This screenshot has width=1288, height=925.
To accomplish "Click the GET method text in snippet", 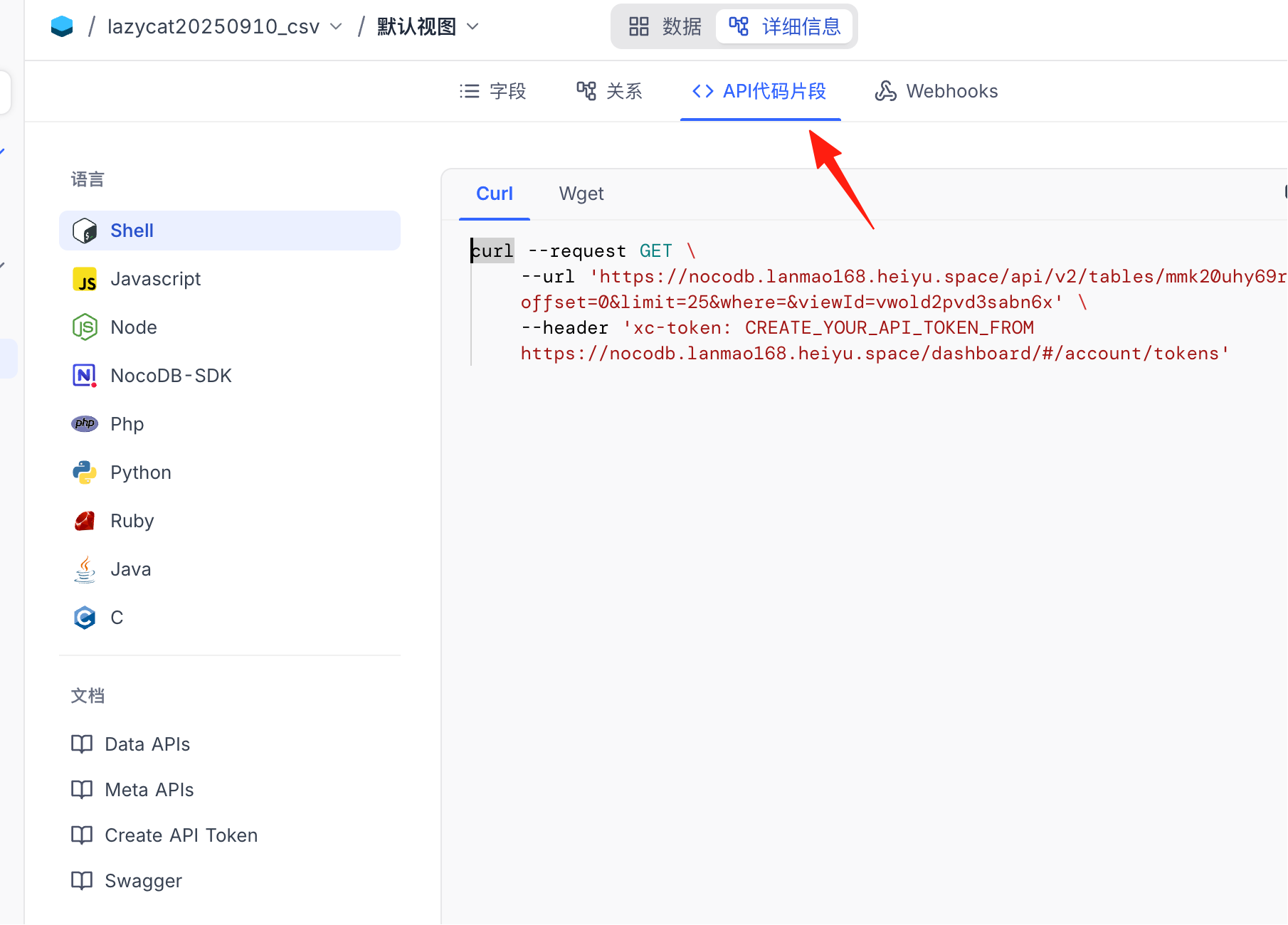I will point(655,251).
